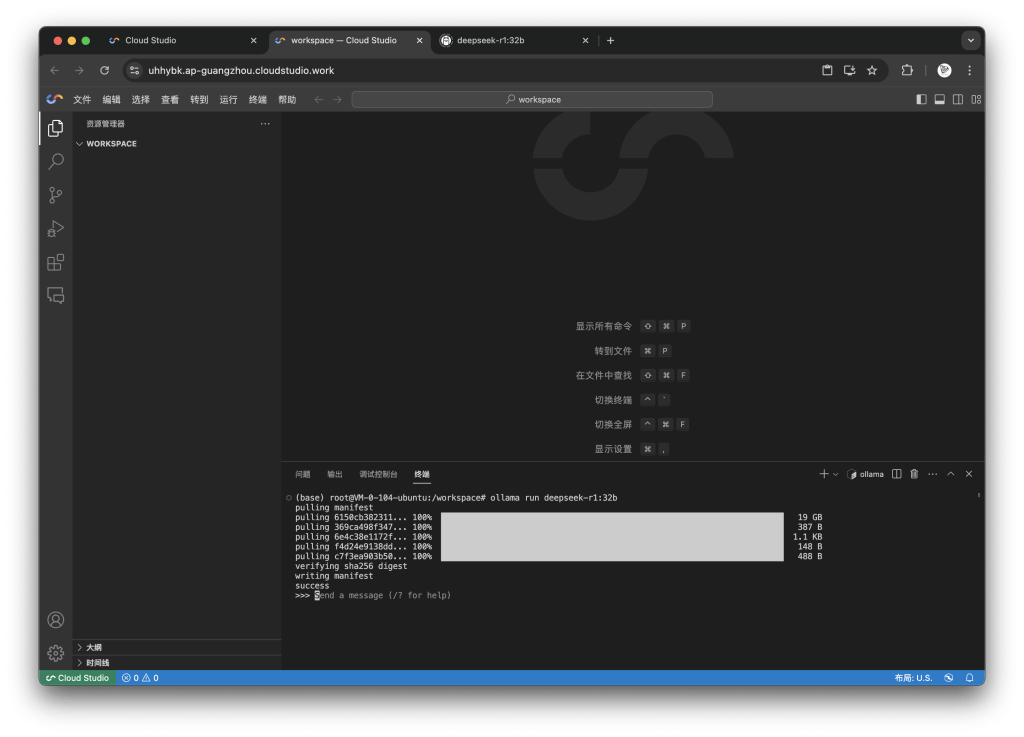Open notifications bell in status bar
The height and width of the screenshot is (737, 1024).
tap(970, 678)
